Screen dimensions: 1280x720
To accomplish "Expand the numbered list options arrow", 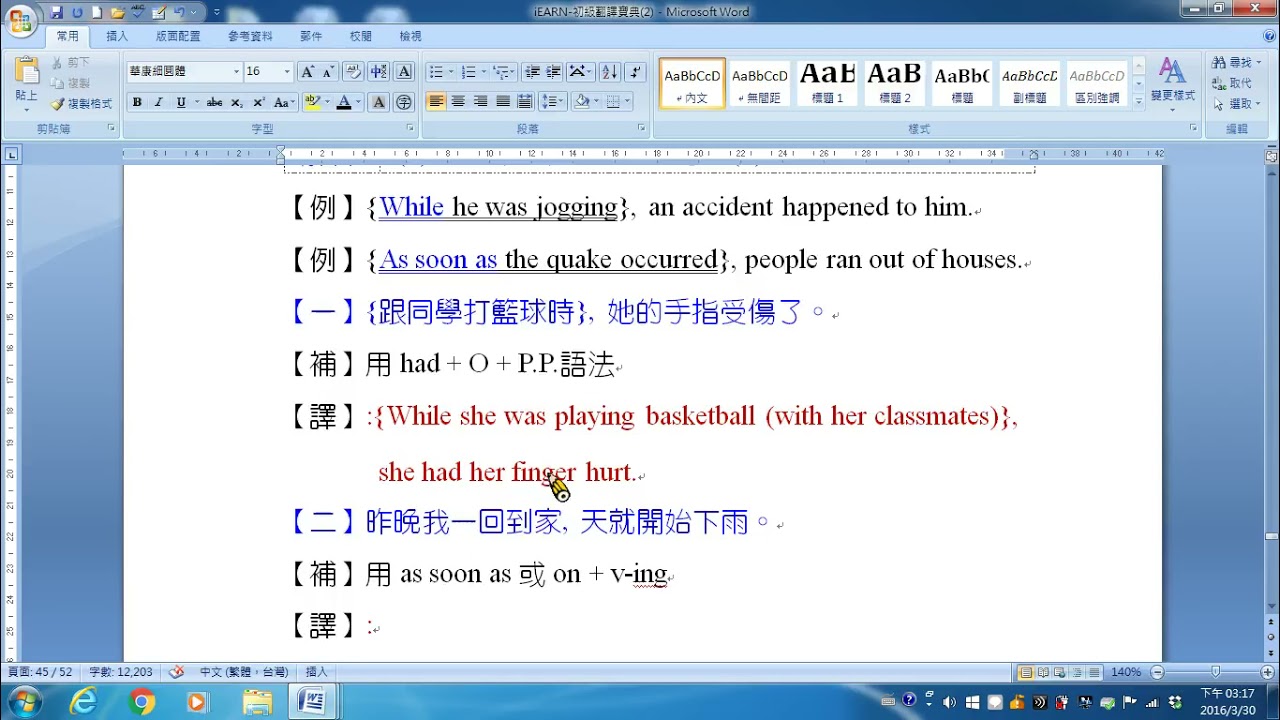I will [485, 72].
